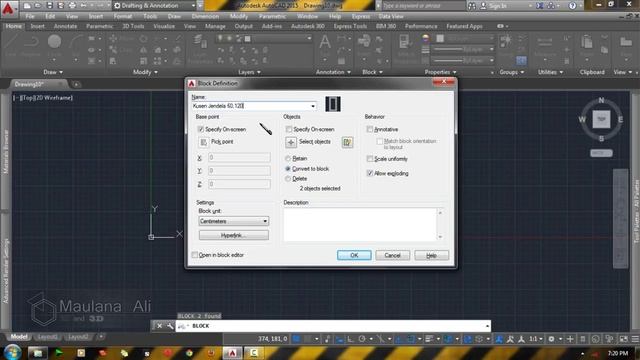
Task: Enable the Annotative checkbox
Action: coord(370,129)
